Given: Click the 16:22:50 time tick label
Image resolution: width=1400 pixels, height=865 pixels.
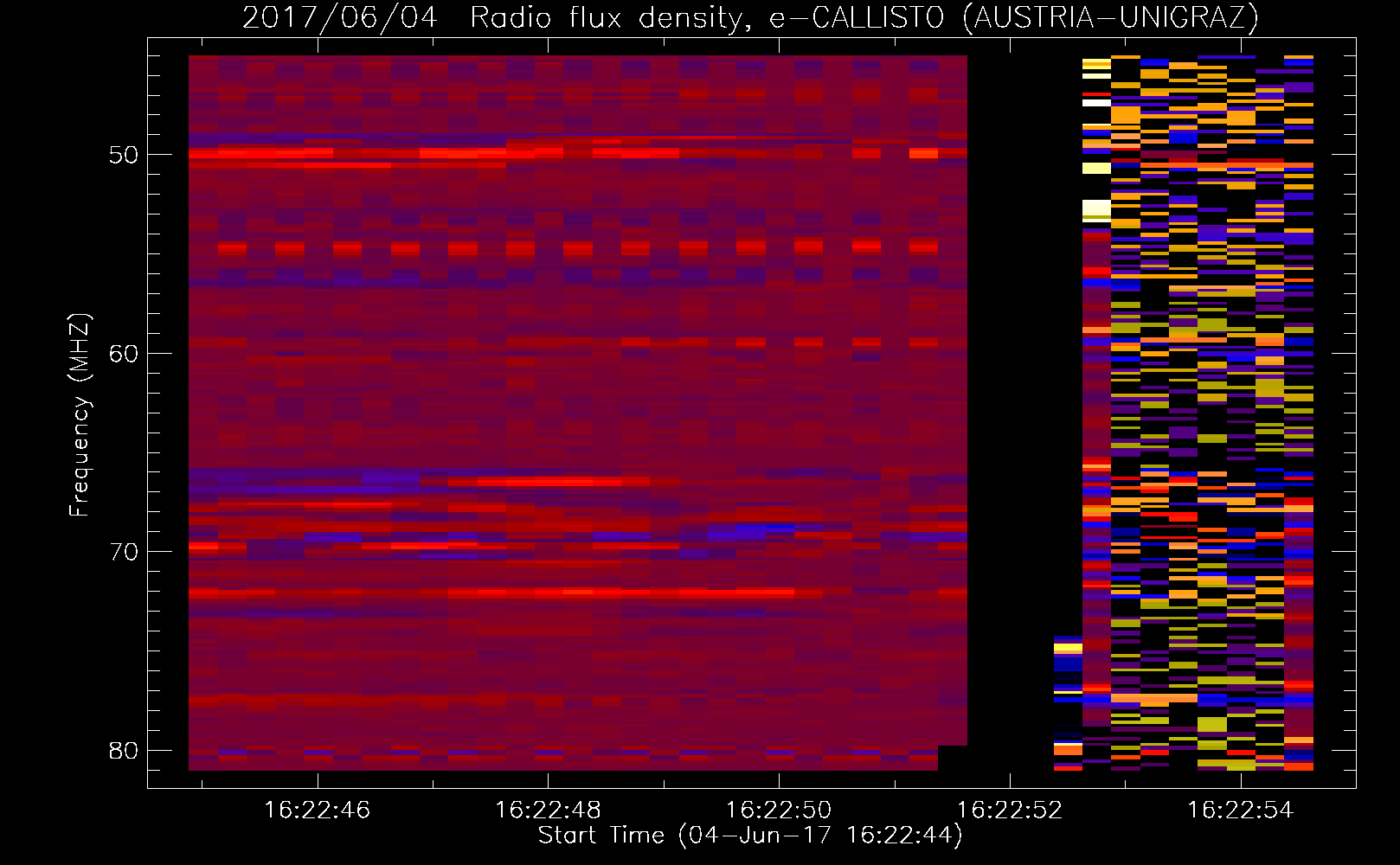Looking at the screenshot, I should pos(779,810).
